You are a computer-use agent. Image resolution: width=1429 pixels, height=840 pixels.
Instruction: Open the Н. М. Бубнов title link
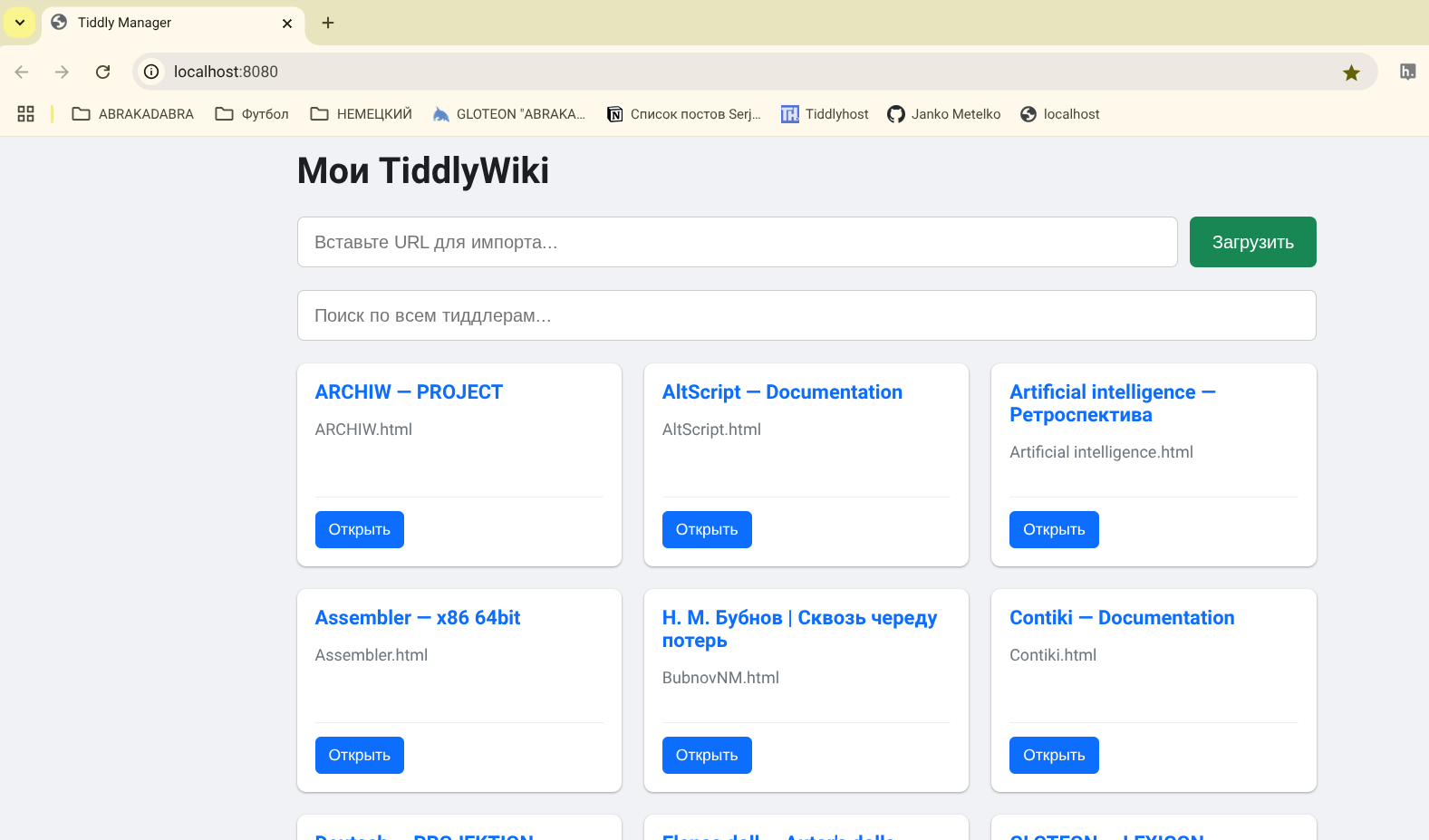click(799, 629)
